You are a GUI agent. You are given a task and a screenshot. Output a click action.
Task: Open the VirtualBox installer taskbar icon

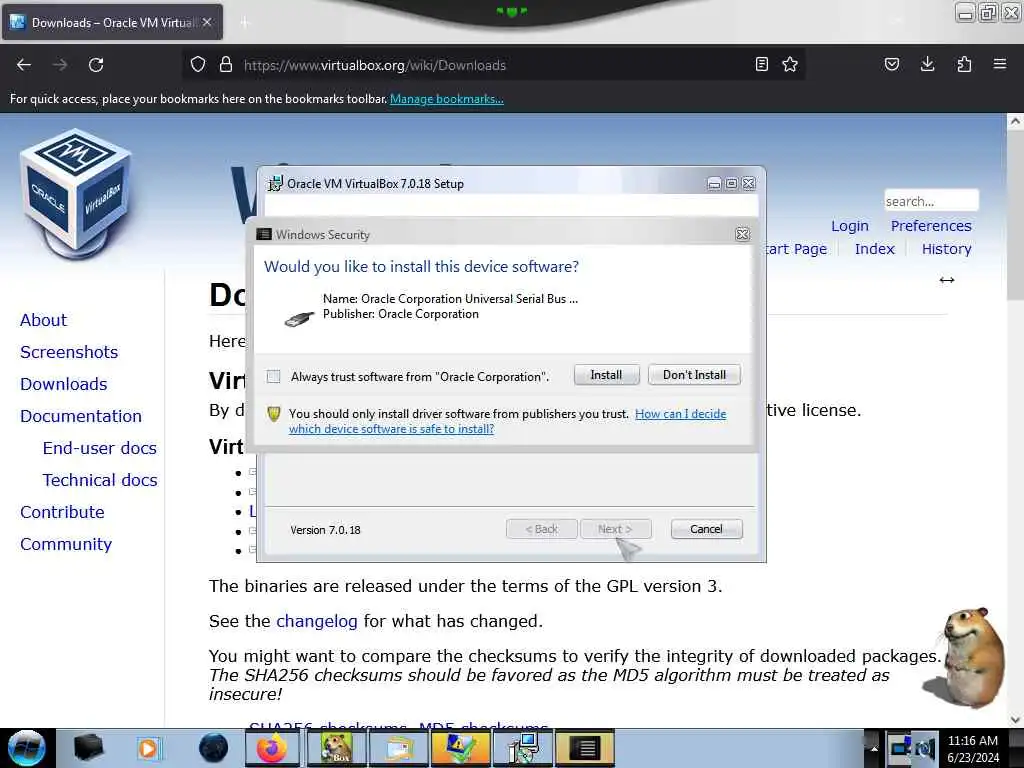click(523, 748)
